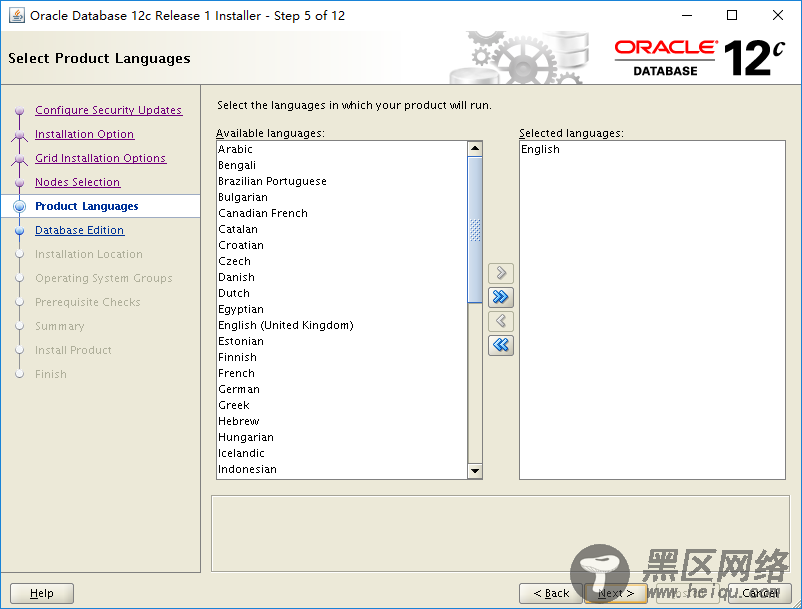
Task: Jump to the Nodes Selection step
Action: pos(77,182)
